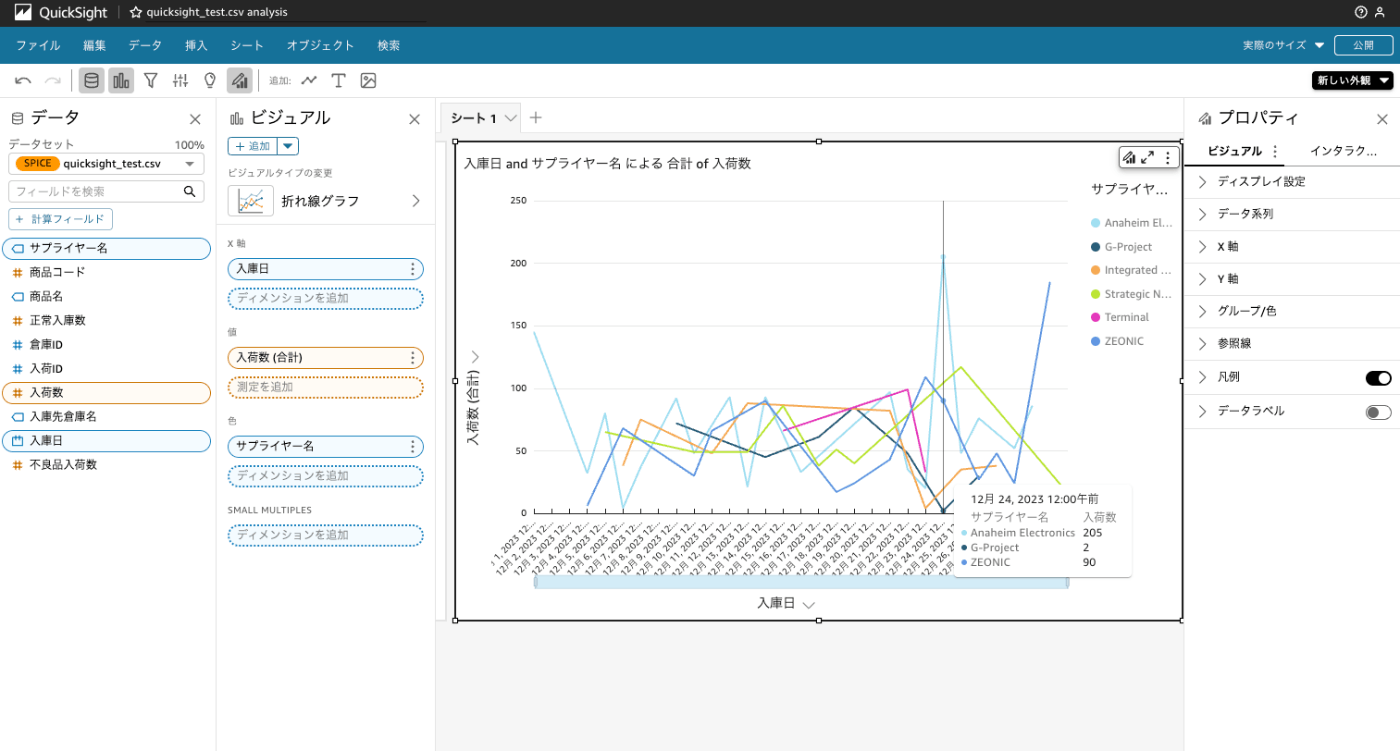Open the 追加 button dropdown arrow
Screen dimensions: 1400x751
click(288, 146)
